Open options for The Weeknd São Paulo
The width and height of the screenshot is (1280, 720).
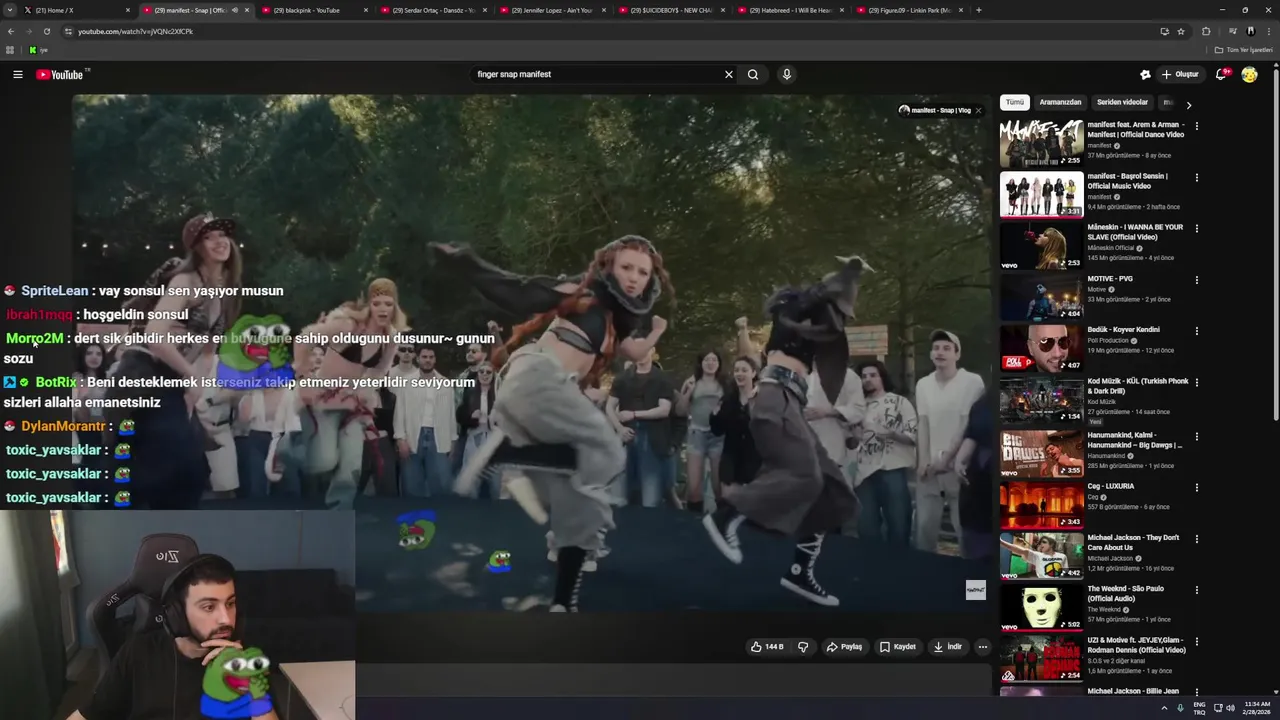tap(1196, 590)
